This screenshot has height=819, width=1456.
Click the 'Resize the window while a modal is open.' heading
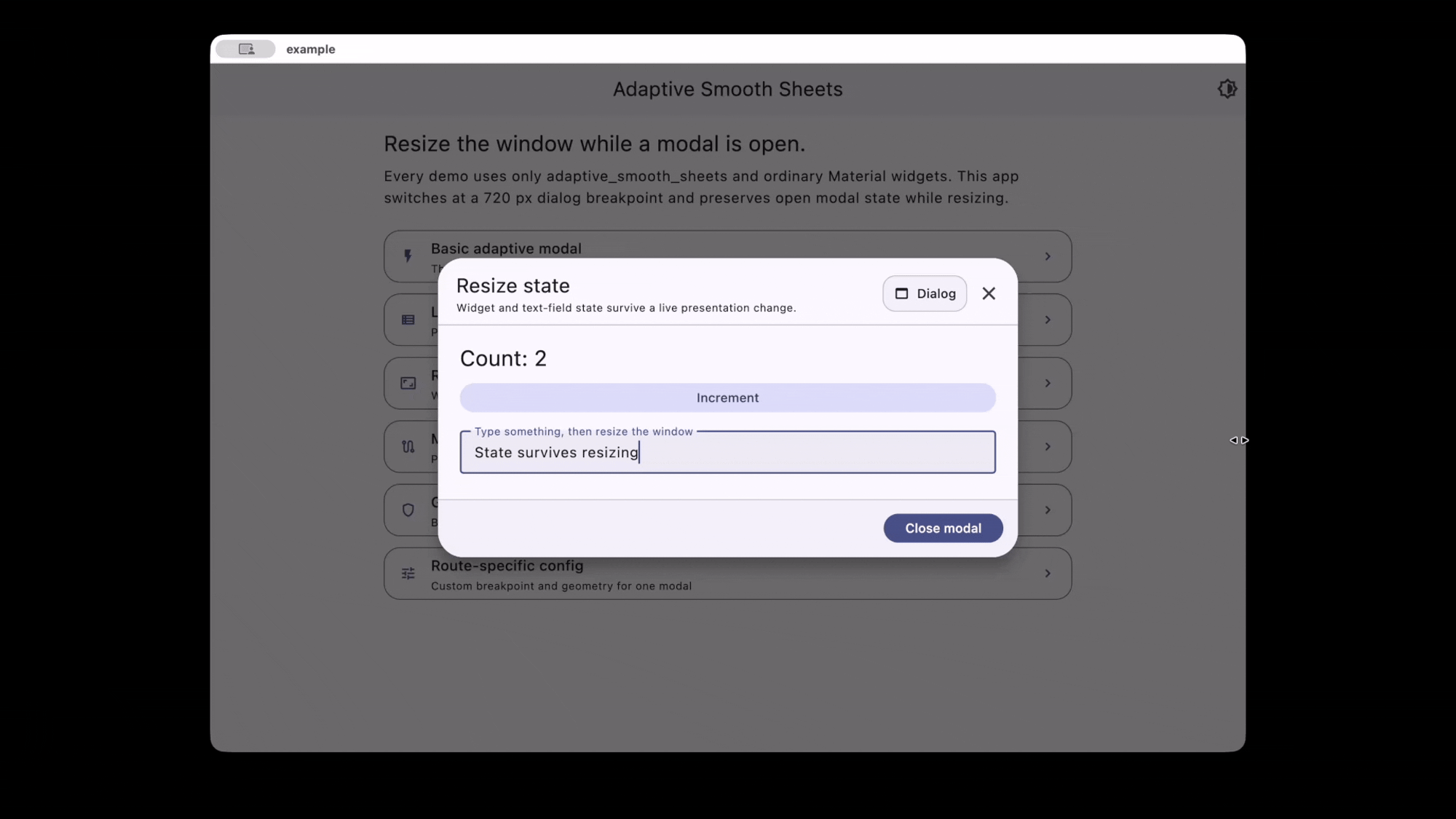tap(594, 144)
